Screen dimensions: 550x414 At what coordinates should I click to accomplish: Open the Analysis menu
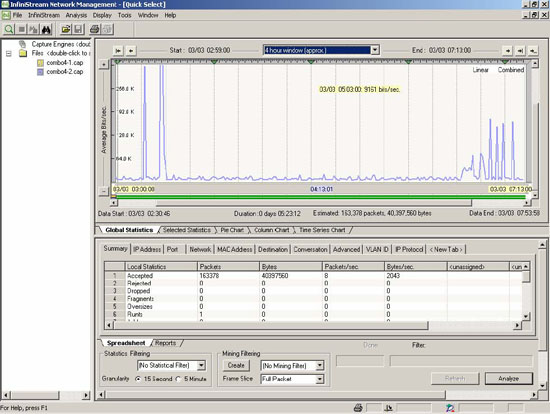click(x=76, y=15)
